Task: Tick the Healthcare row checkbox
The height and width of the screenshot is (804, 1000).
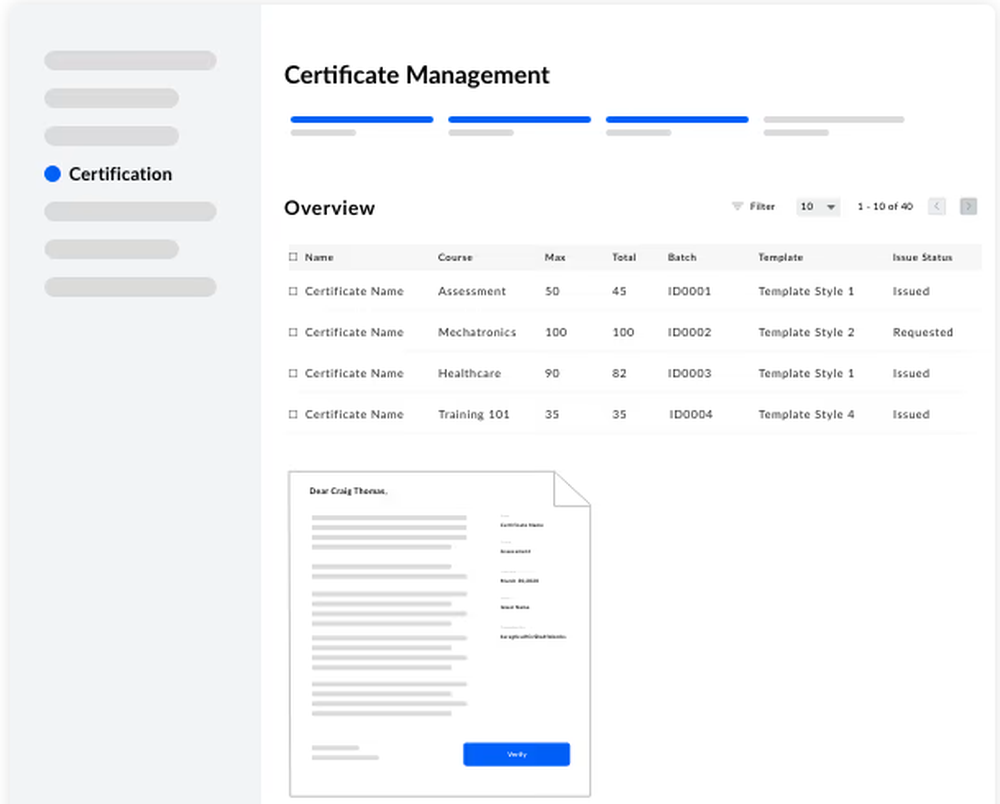Action: [293, 373]
